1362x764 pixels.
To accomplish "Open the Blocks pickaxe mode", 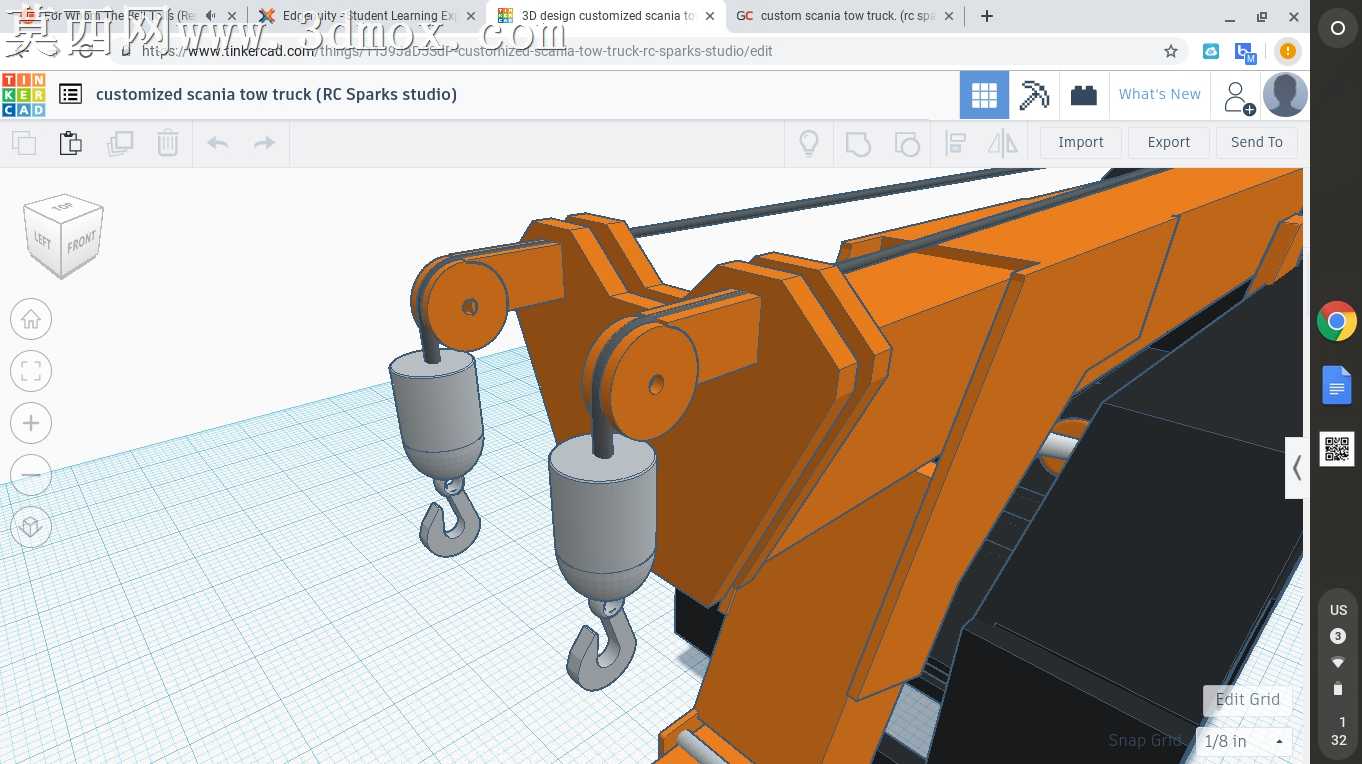I will (1034, 95).
